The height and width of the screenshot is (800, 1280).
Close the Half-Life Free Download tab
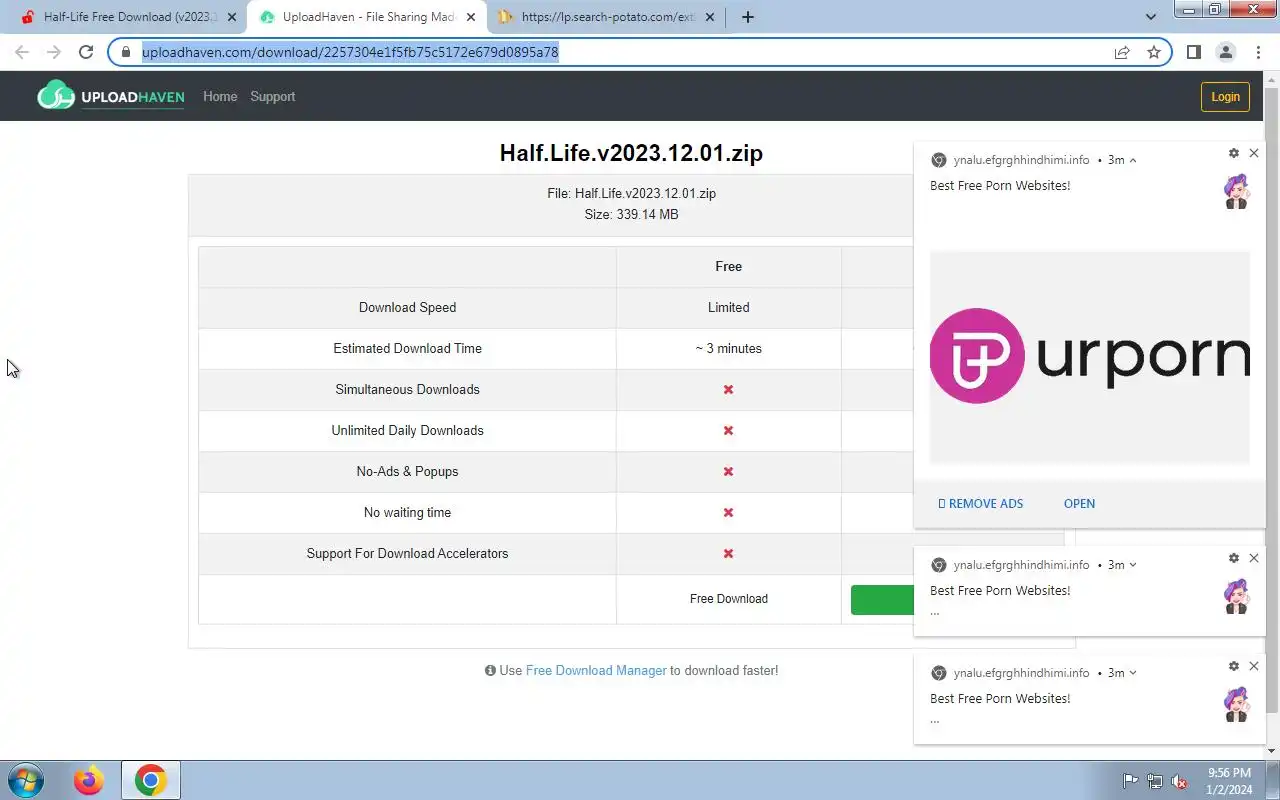point(231,17)
